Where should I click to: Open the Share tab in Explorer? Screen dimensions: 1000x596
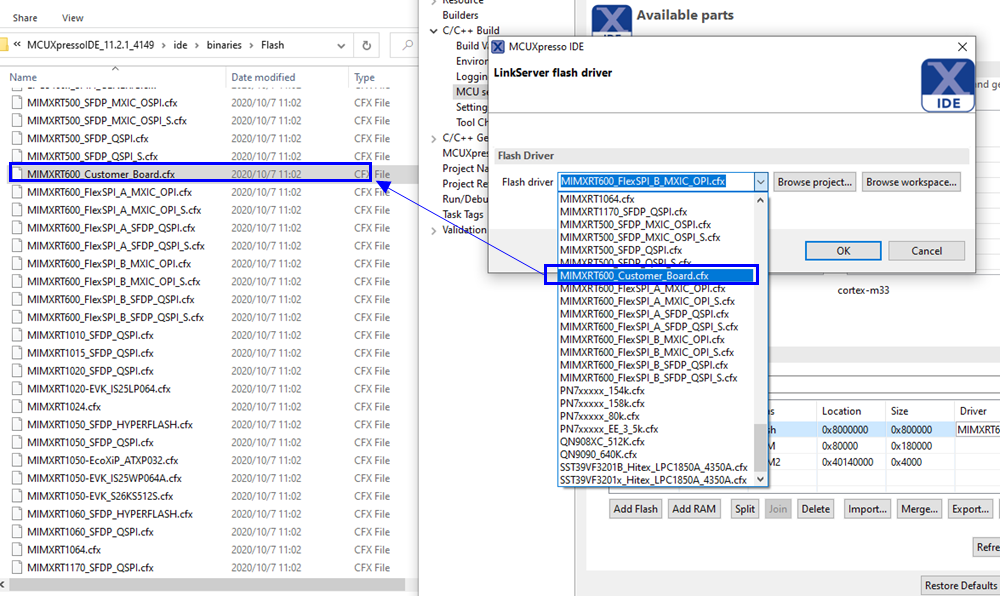pyautogui.click(x=25, y=18)
